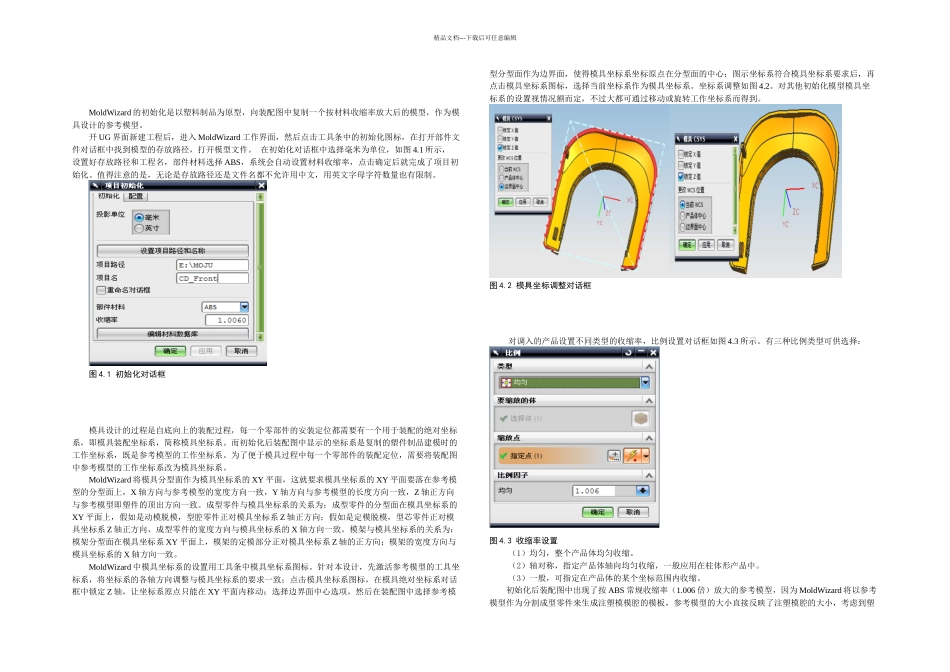Click the 编辑材料数据库 button
The image size is (950, 672).
(173, 334)
